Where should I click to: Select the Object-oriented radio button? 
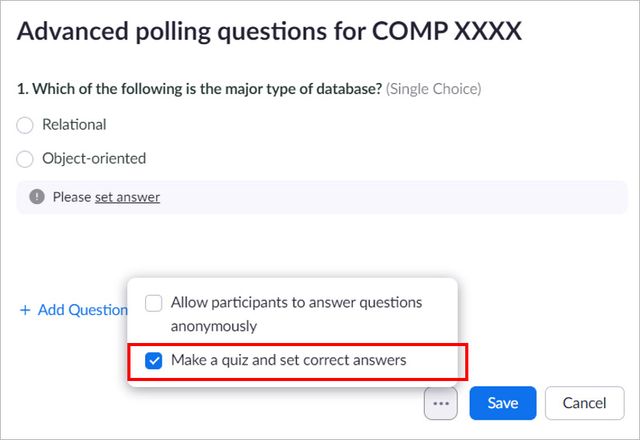tap(24, 159)
